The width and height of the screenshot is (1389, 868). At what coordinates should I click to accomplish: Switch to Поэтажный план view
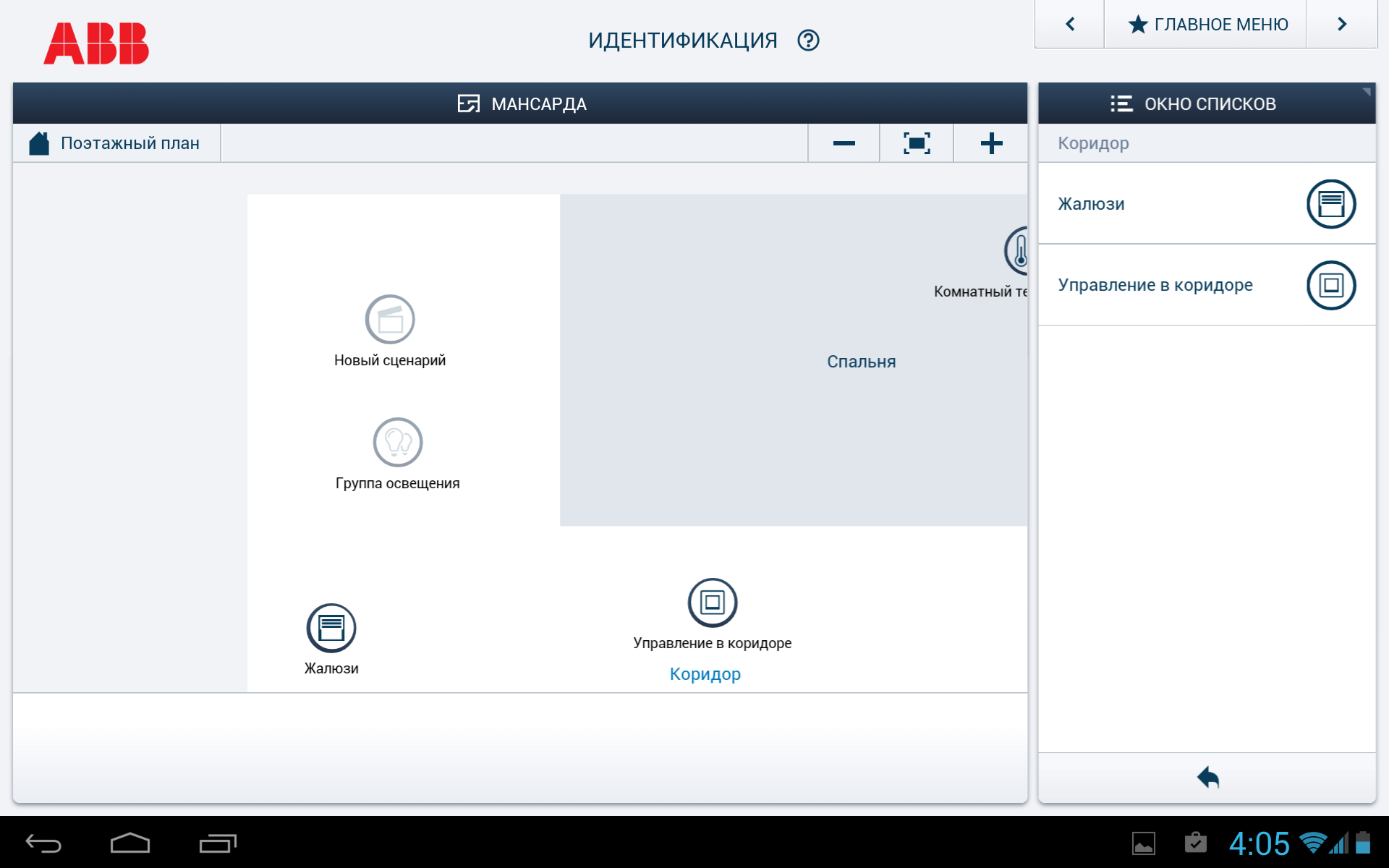[116, 143]
